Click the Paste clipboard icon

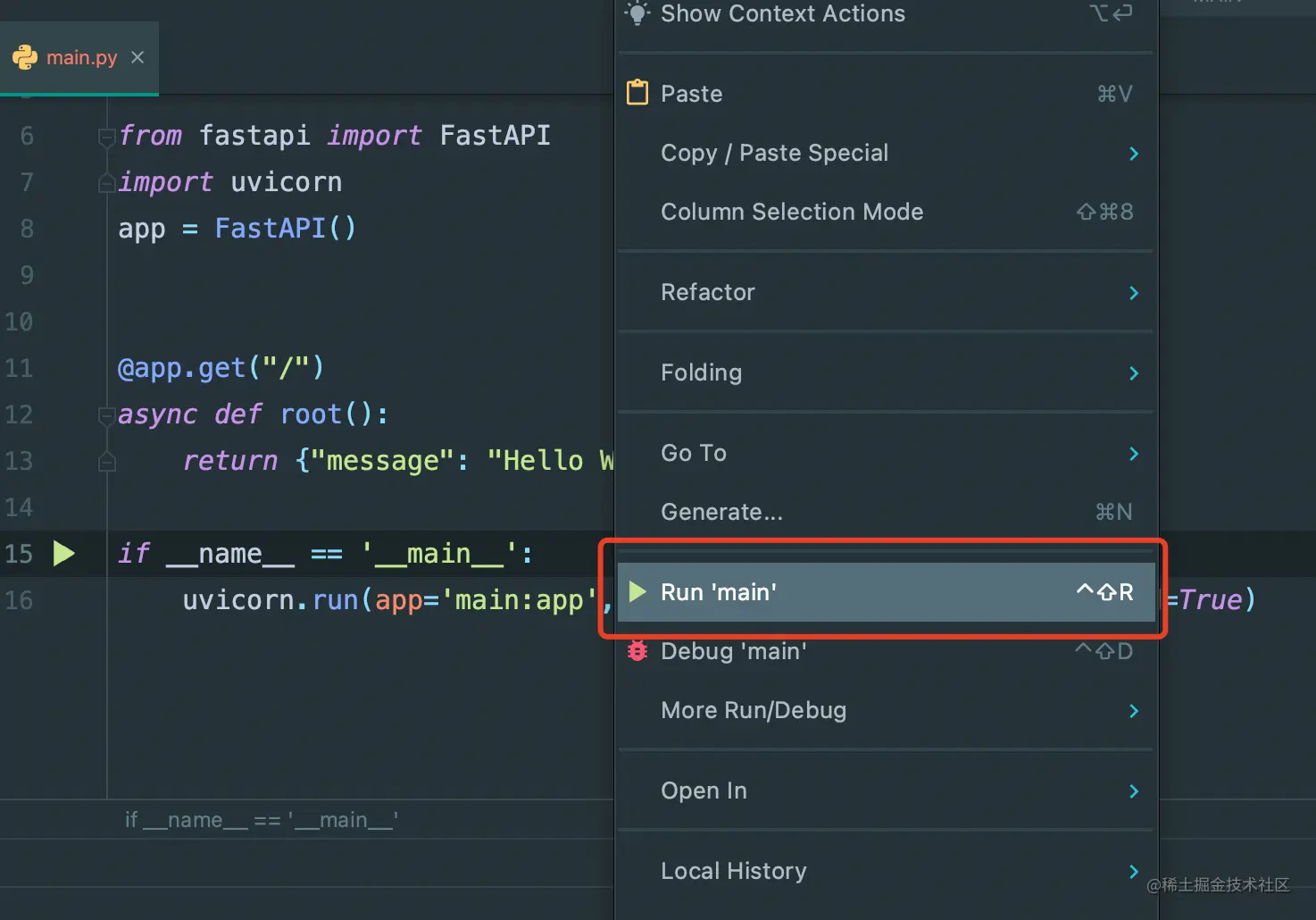(637, 93)
